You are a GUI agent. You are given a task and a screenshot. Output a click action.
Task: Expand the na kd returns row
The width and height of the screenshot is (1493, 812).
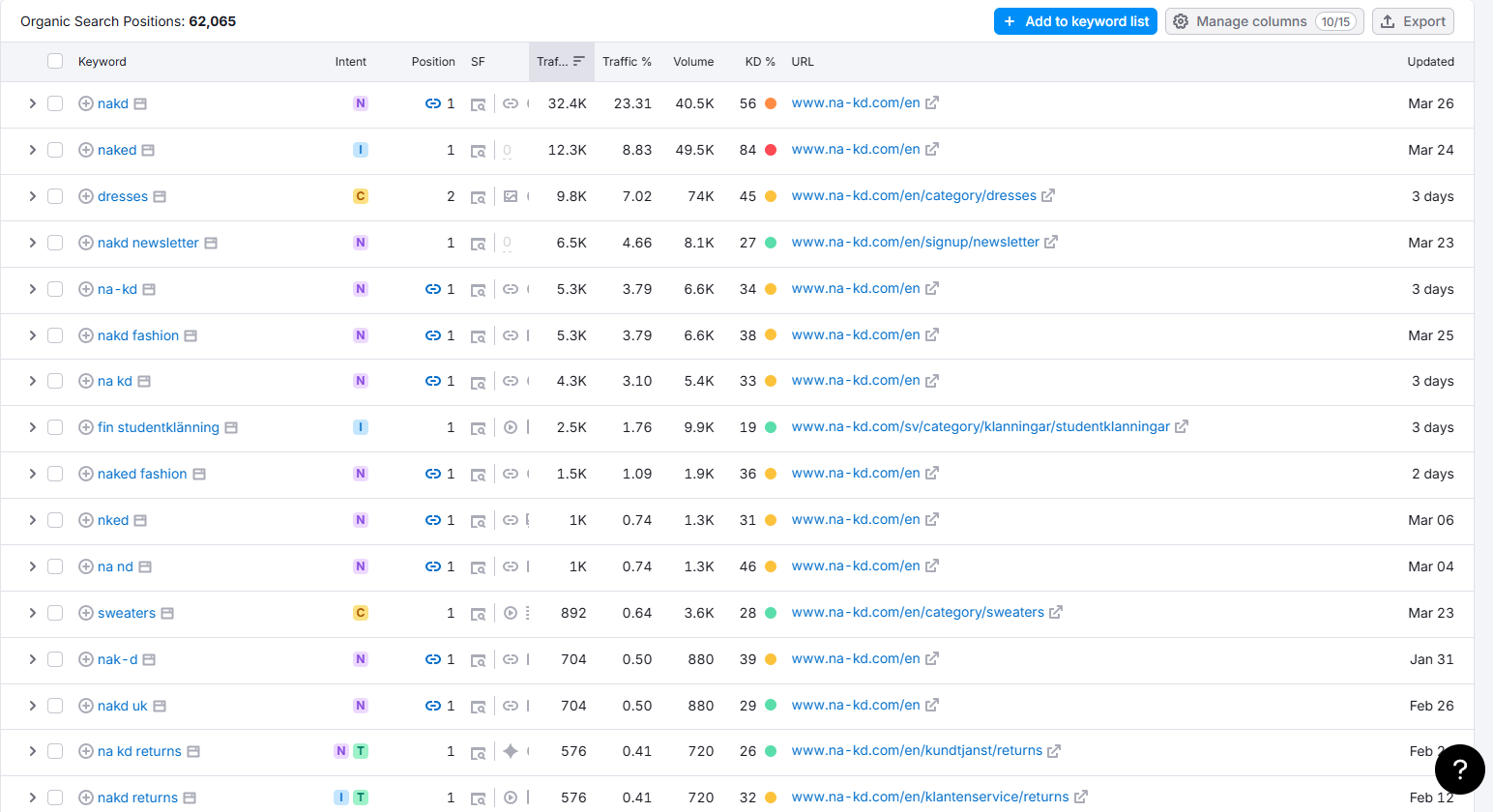pyautogui.click(x=32, y=751)
